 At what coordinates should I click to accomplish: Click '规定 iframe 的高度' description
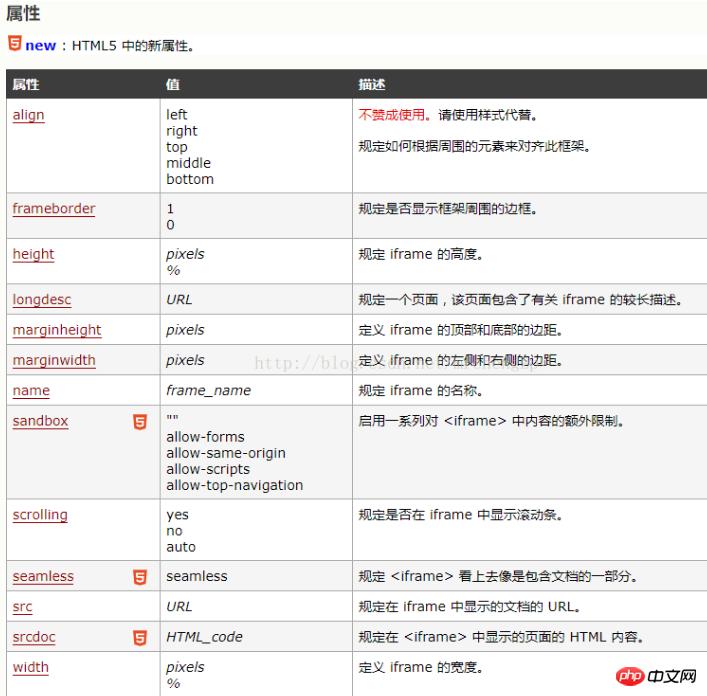pos(421,254)
